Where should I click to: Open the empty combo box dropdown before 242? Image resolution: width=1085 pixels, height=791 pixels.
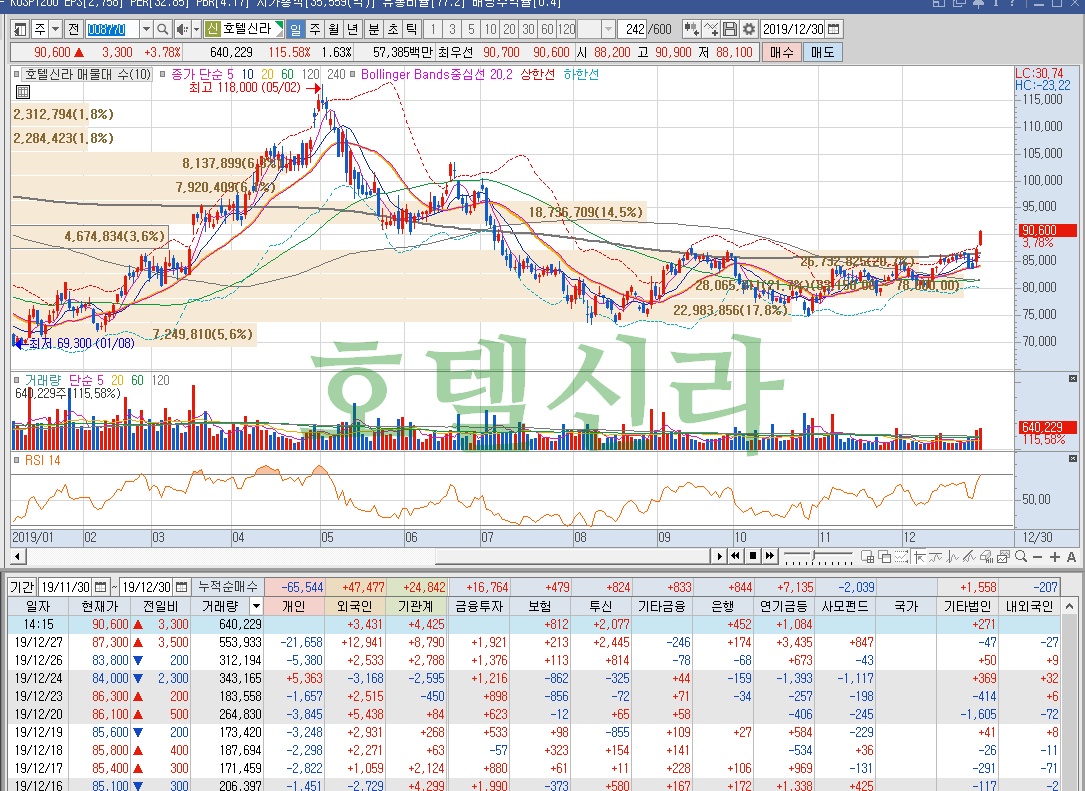[608, 29]
